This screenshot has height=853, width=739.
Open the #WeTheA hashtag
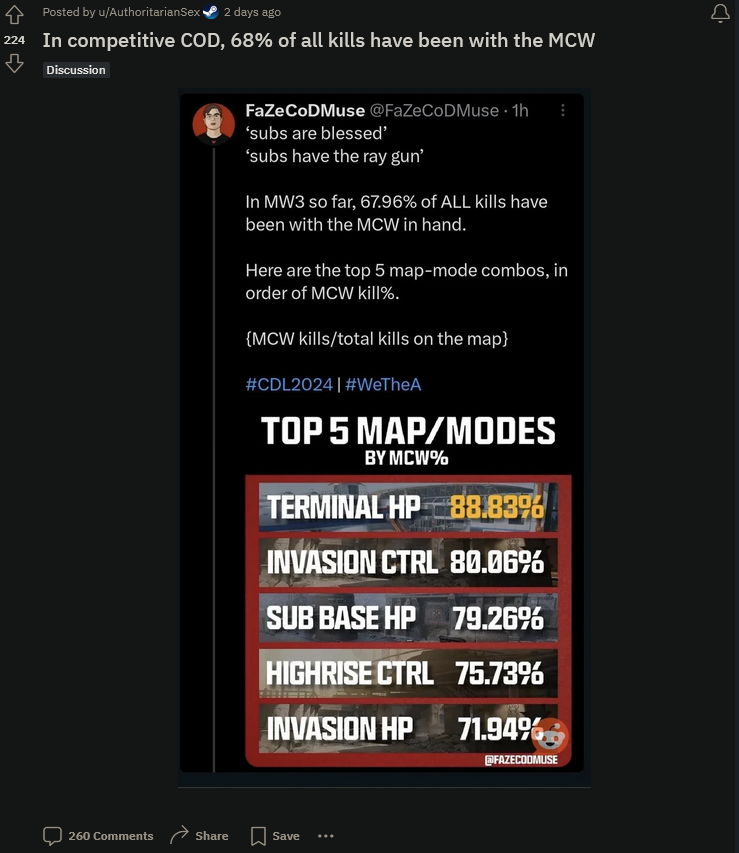383,385
